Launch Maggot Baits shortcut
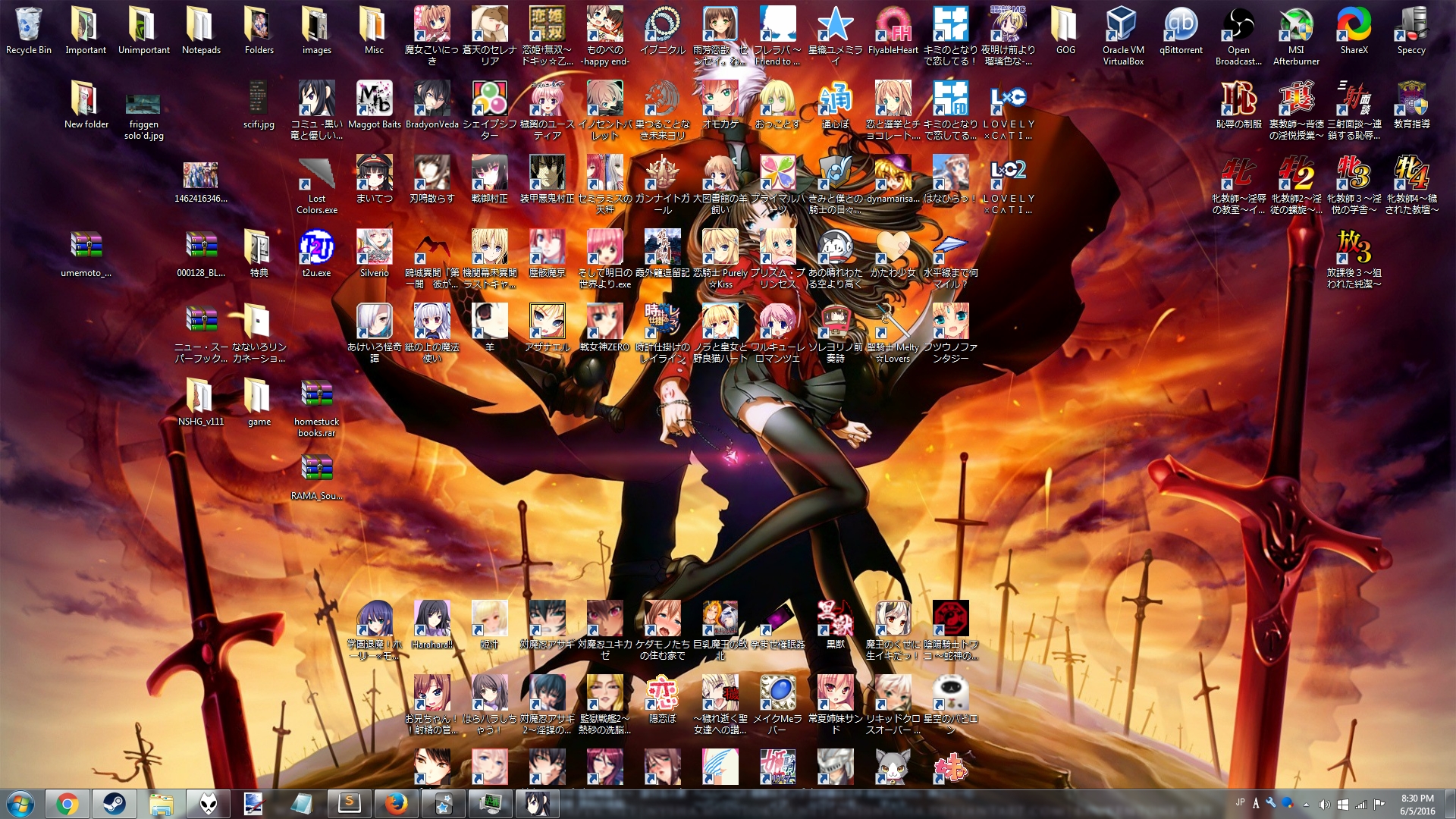The height and width of the screenshot is (819, 1456). pyautogui.click(x=375, y=105)
